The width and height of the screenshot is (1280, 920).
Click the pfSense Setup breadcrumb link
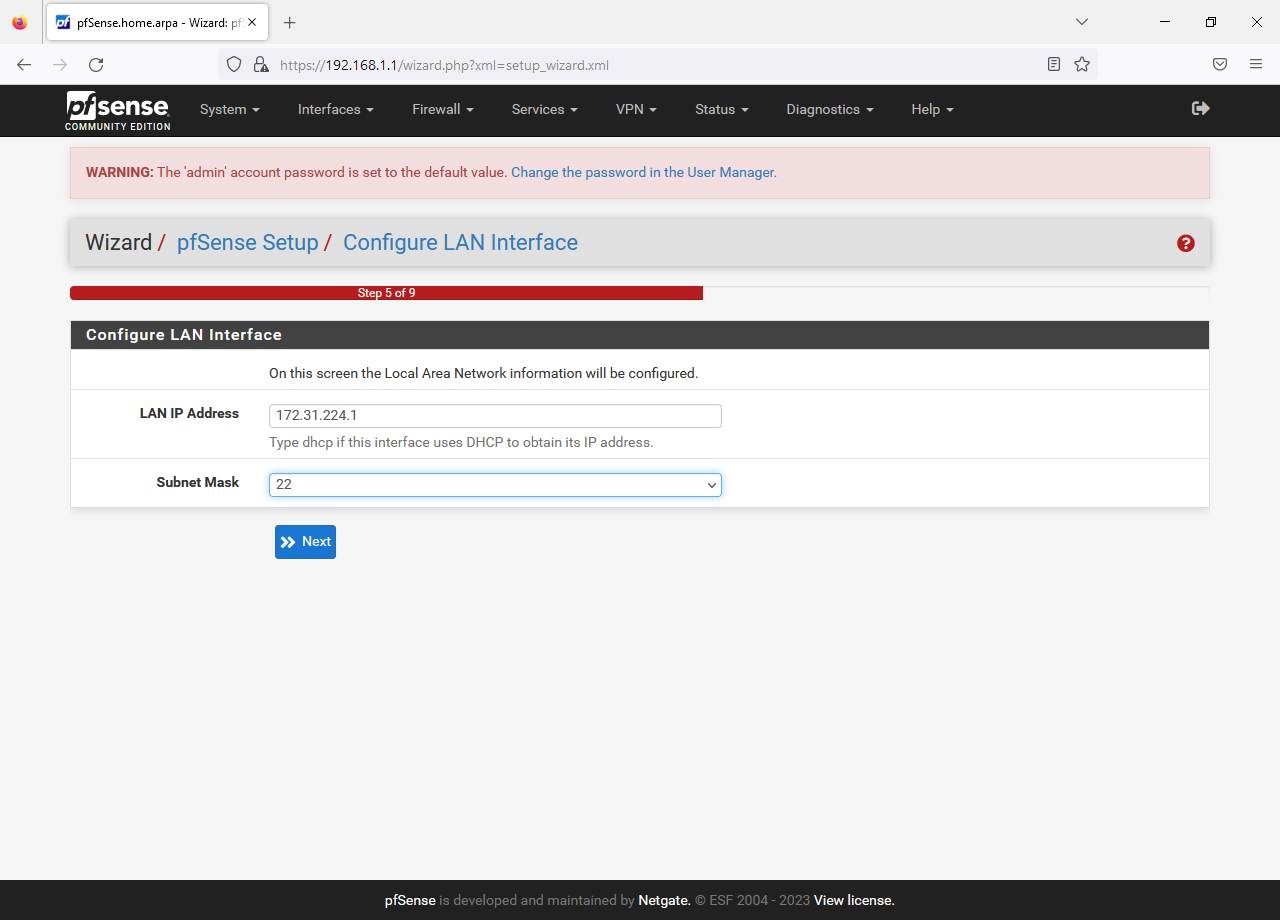(x=247, y=243)
